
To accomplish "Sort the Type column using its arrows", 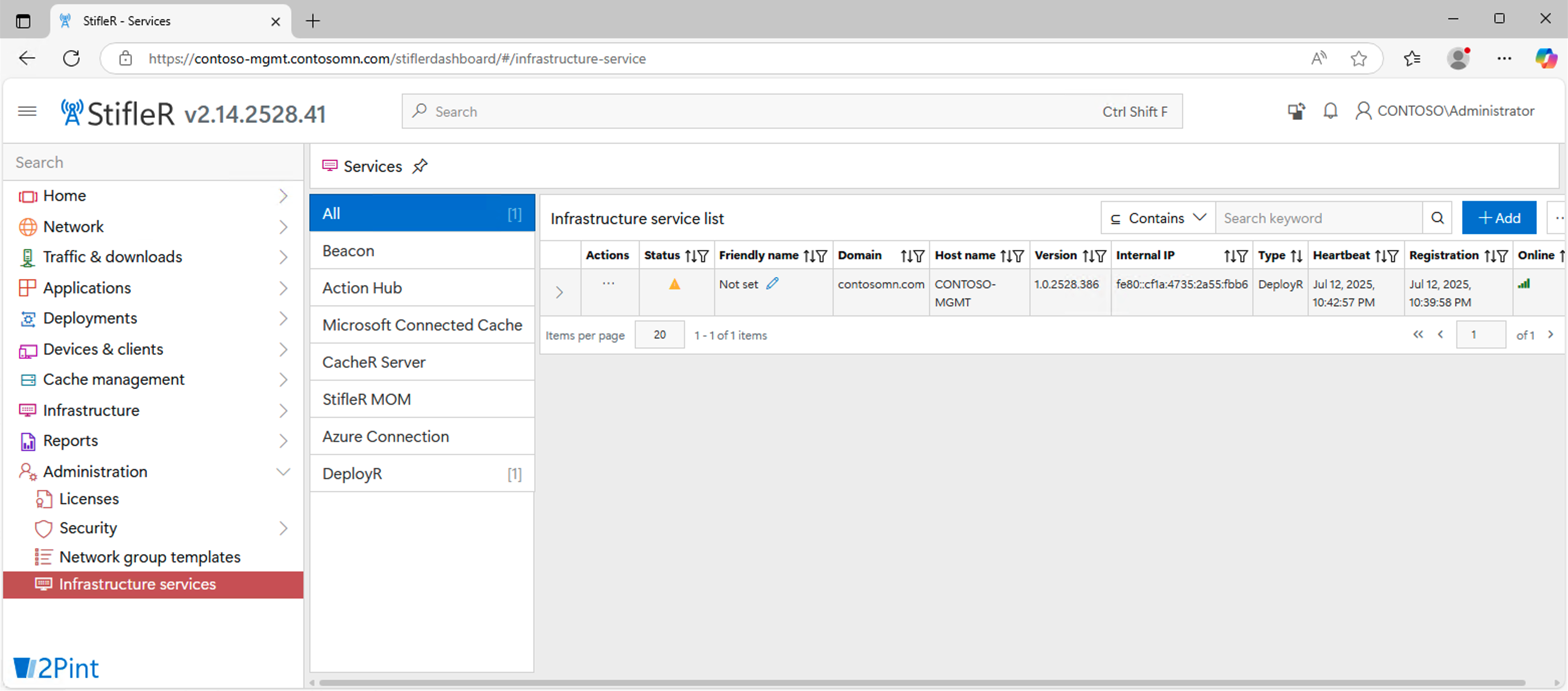I will (1296, 256).
